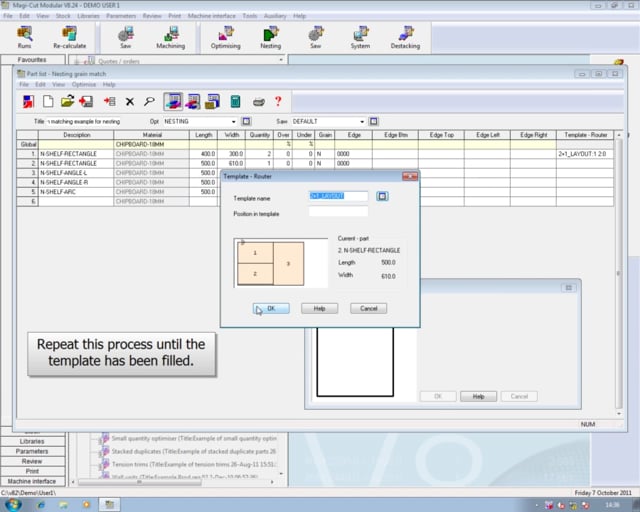Print the part list with printer icon

coord(259,102)
